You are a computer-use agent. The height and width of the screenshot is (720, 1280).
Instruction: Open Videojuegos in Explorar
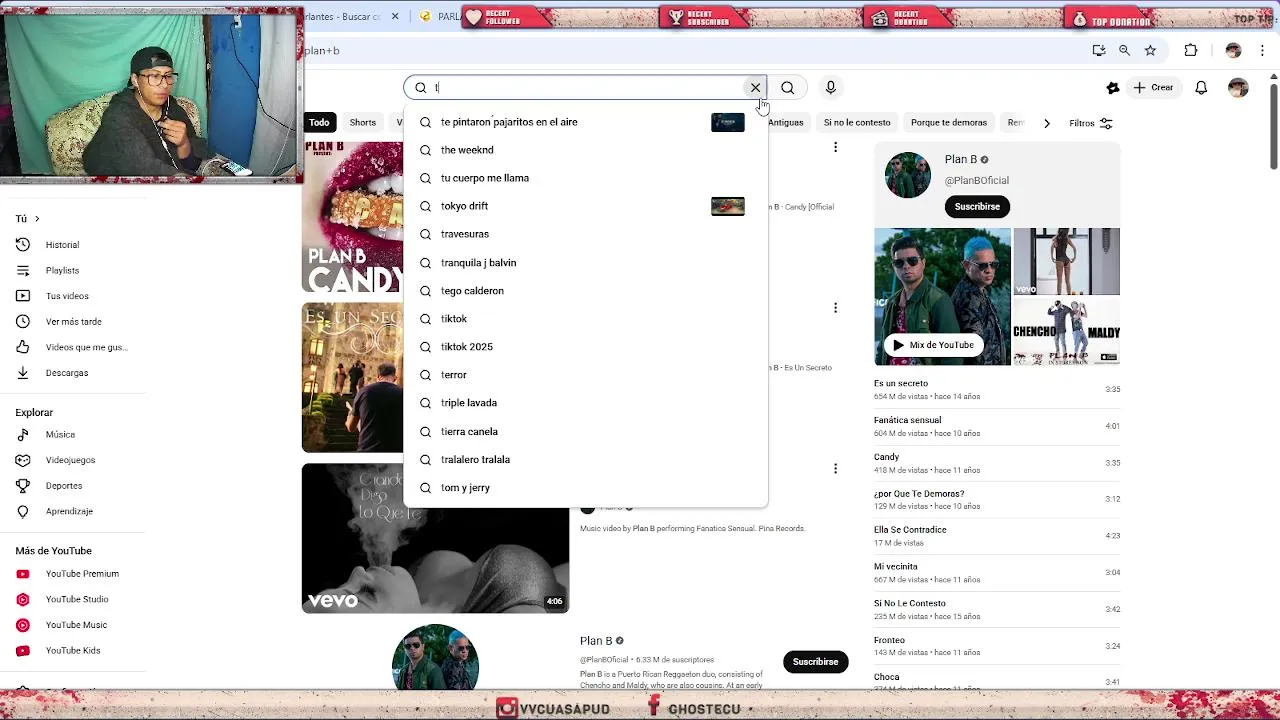70,460
